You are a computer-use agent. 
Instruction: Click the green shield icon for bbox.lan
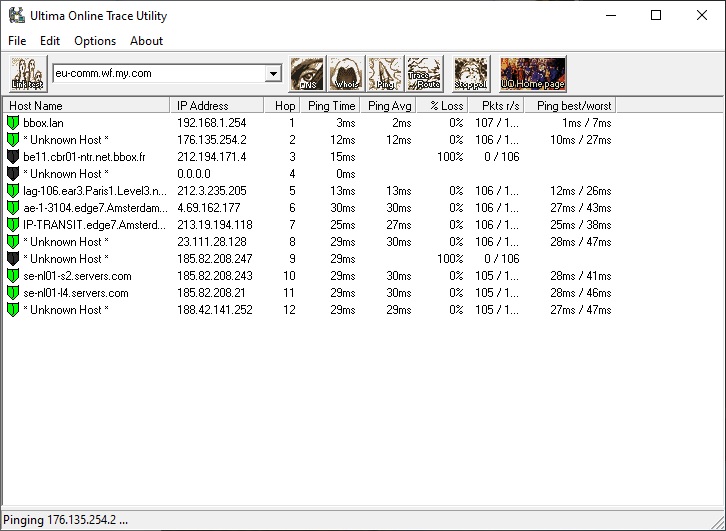13,123
